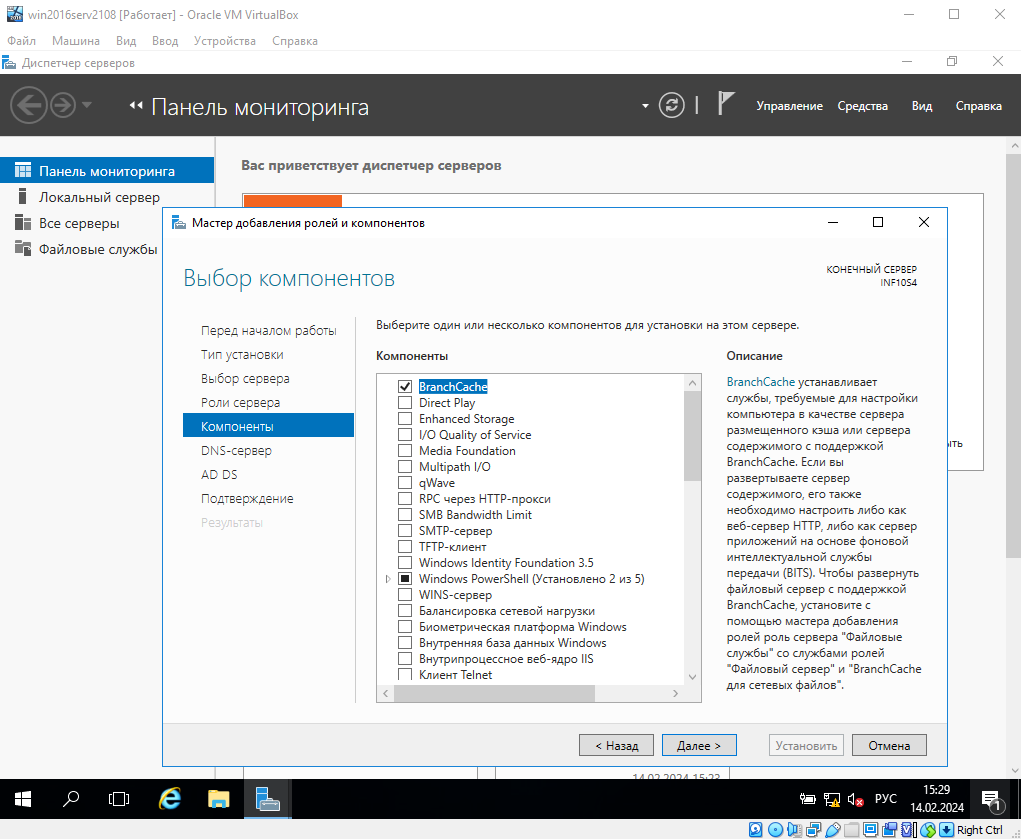
Task: Click Файловые службы sidebar icon
Action: [x=23, y=249]
